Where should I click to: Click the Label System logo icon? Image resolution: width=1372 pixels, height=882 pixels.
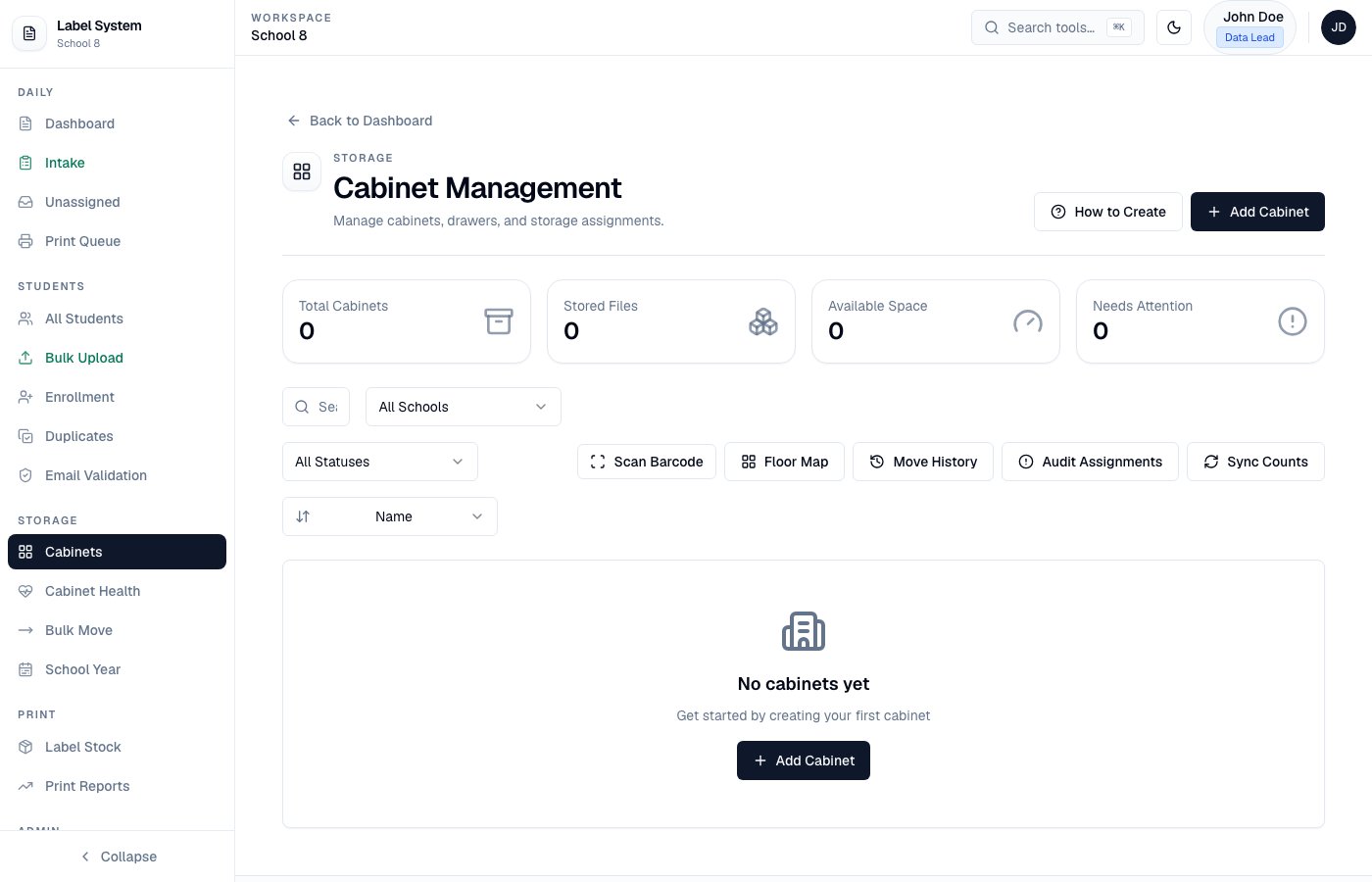tap(29, 33)
